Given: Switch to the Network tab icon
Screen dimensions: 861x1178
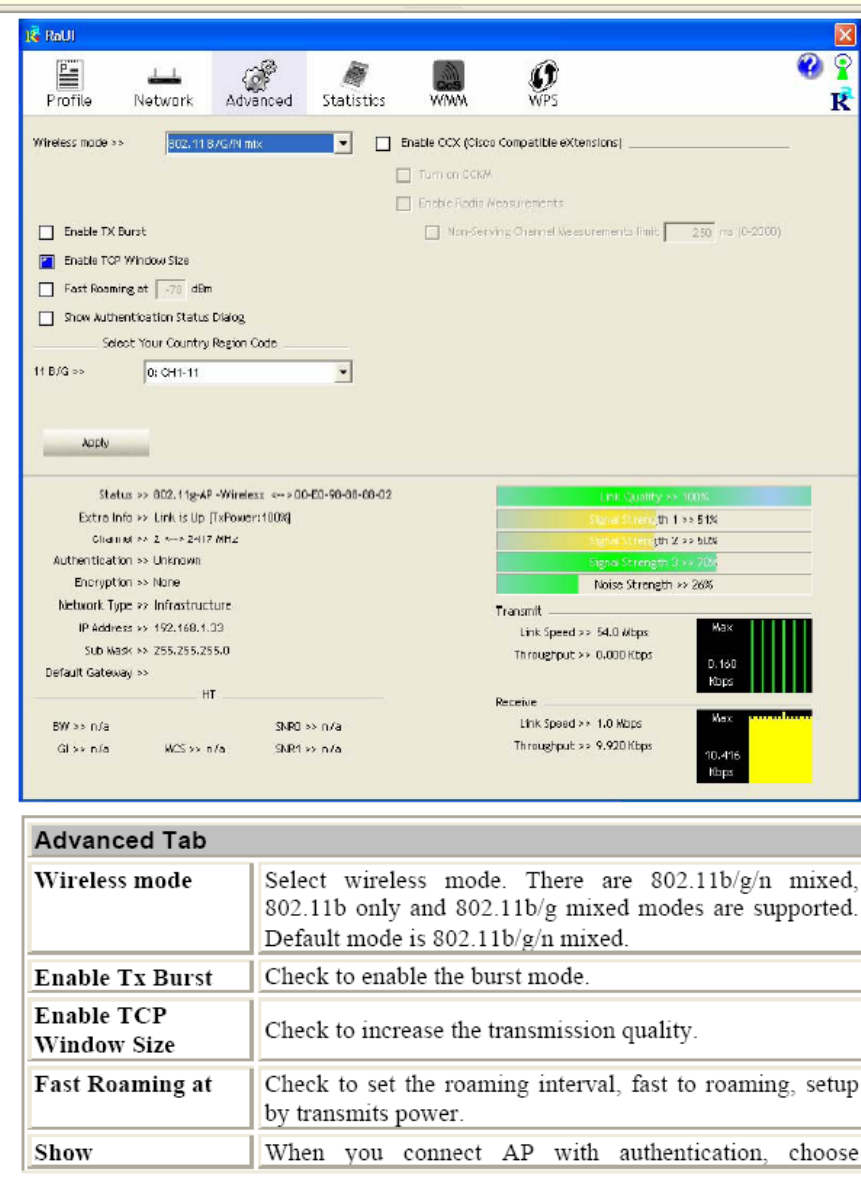Looking at the screenshot, I should (x=163, y=76).
